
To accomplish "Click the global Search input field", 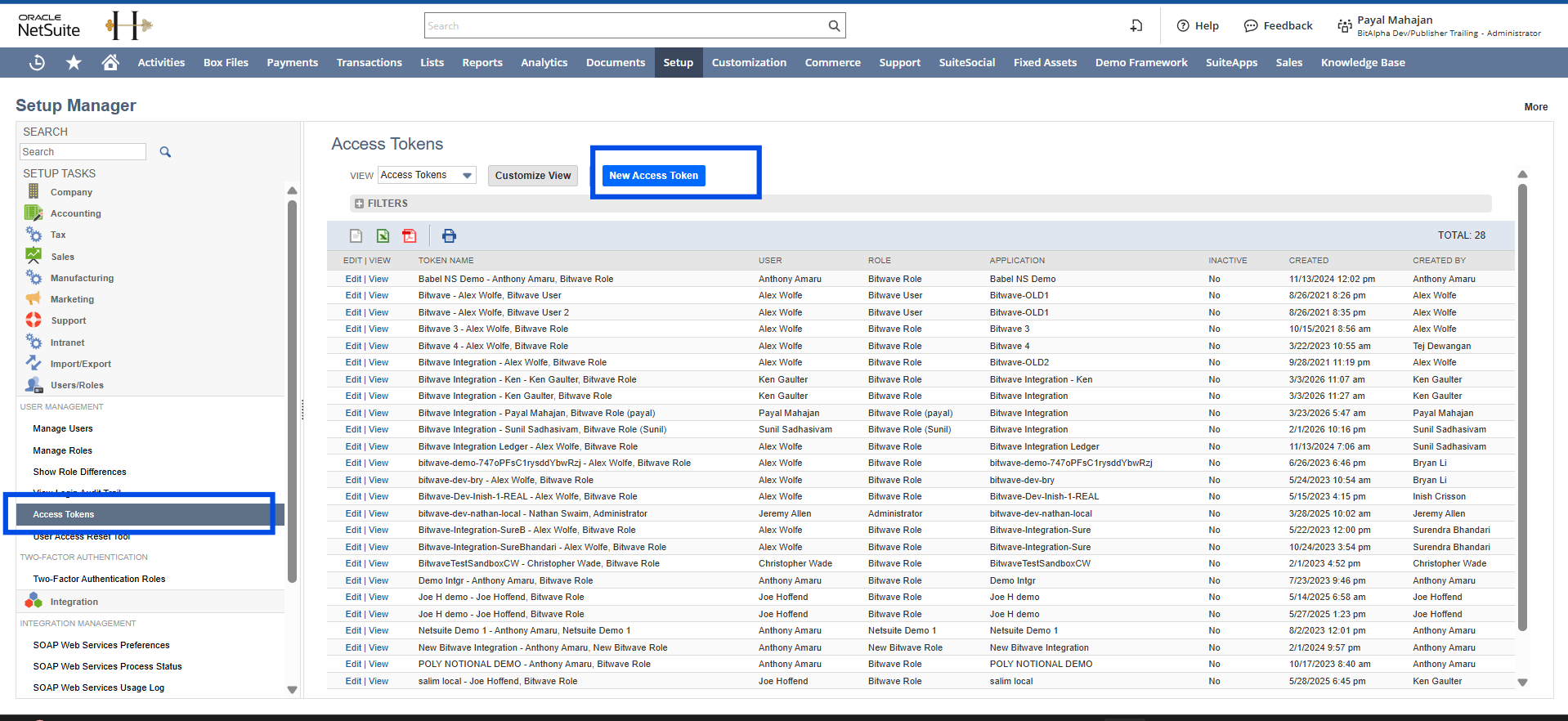I will coord(625,25).
